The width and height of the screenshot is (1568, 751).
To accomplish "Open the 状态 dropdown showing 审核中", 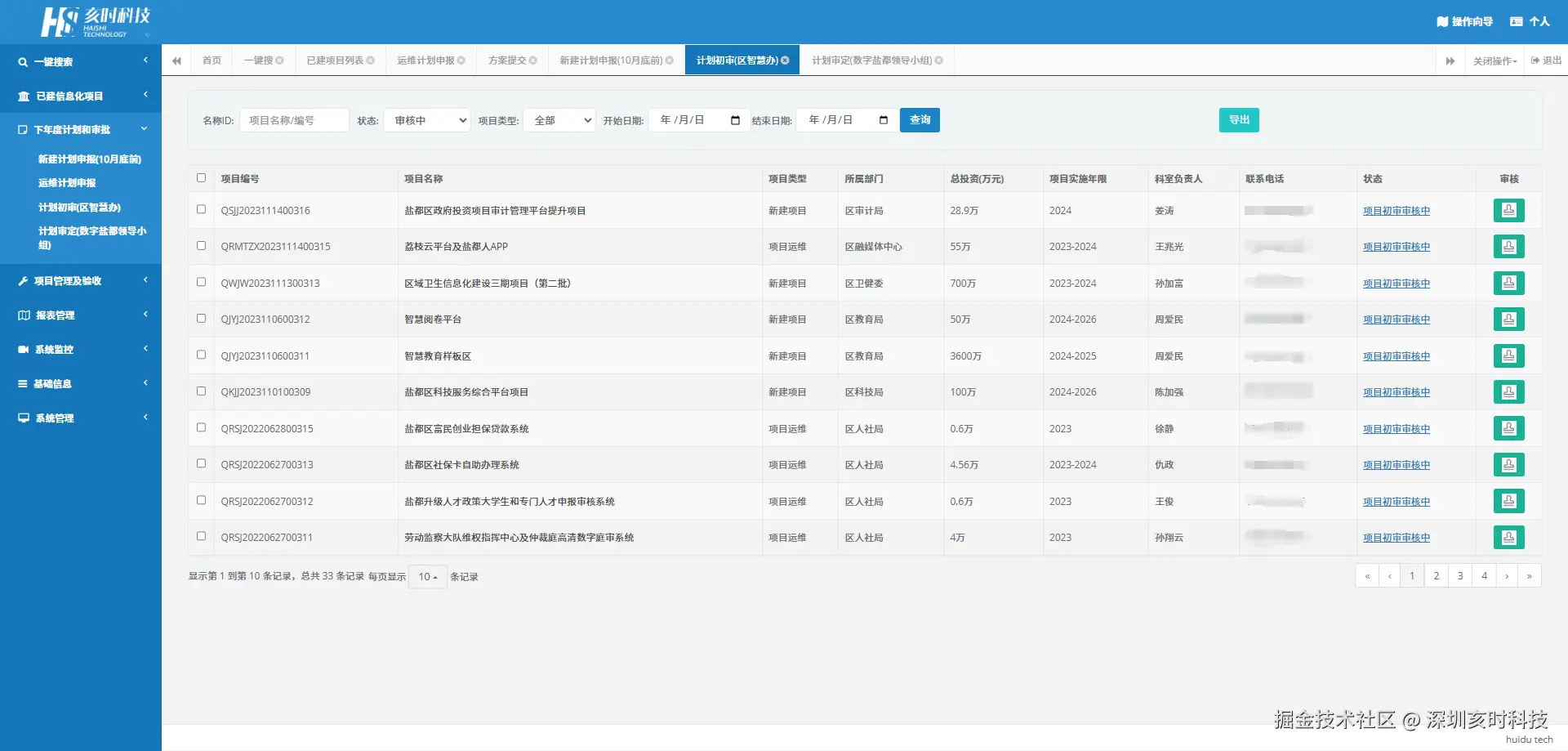I will coord(427,120).
